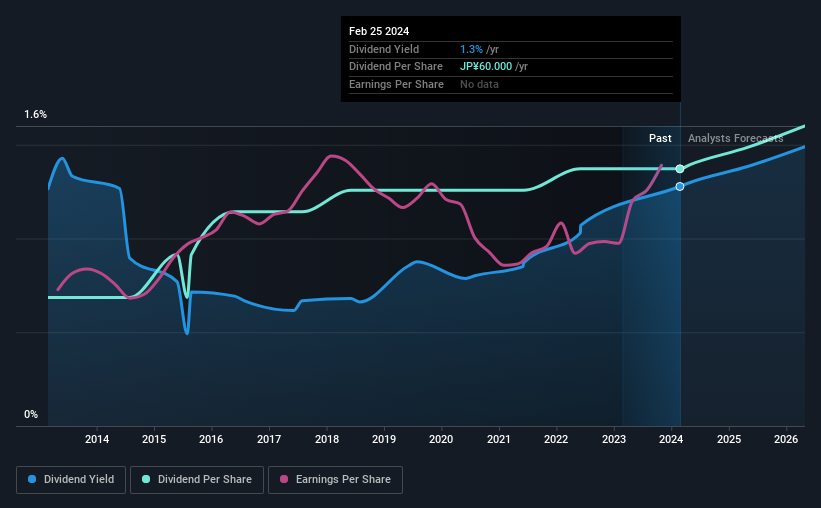821x508 pixels.
Task: Click the teal Dividend Per Share legend dot
Action: [146, 480]
